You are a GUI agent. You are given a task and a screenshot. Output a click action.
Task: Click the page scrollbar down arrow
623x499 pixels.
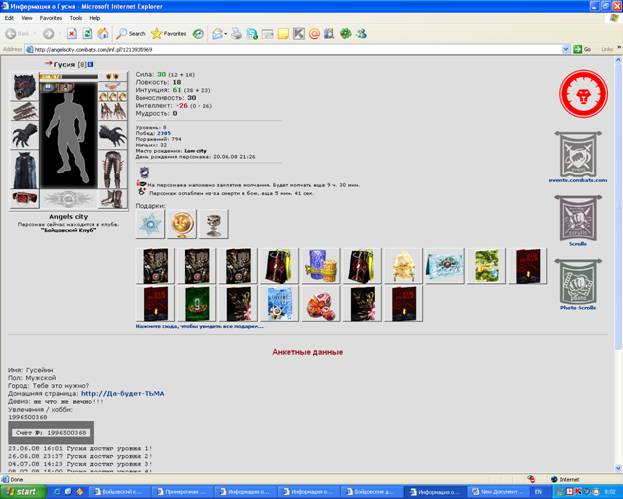click(x=618, y=468)
